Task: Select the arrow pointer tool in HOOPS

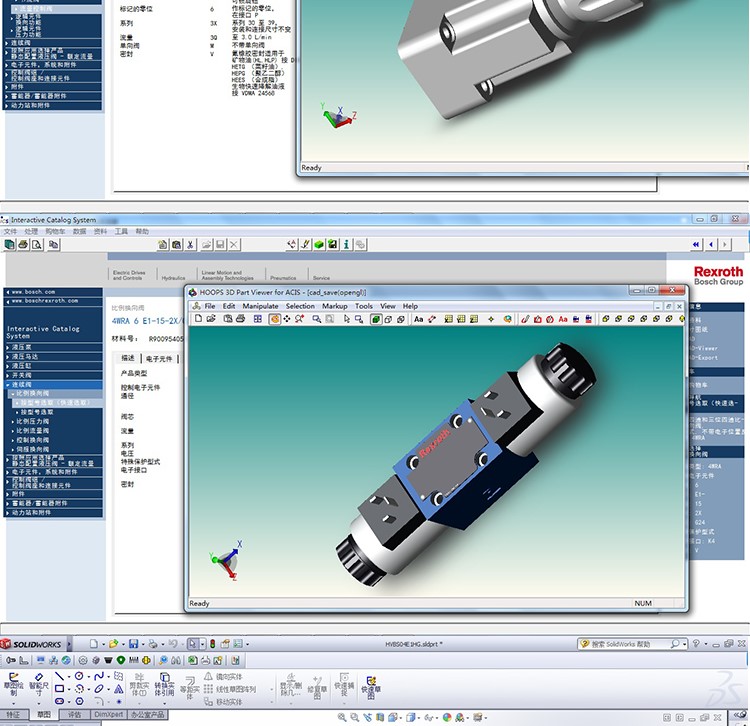Action: click(346, 319)
